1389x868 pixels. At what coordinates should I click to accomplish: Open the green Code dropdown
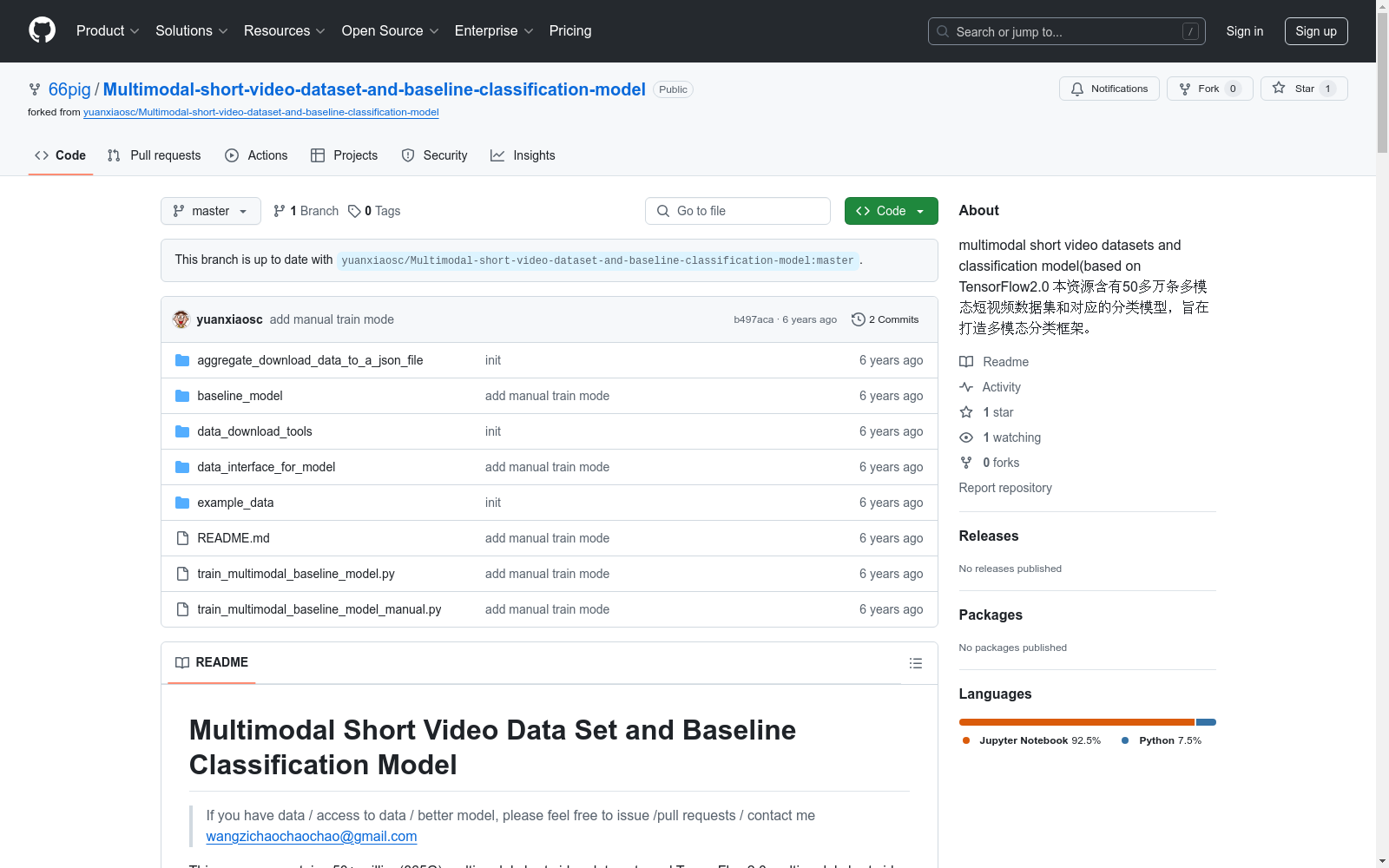click(891, 211)
